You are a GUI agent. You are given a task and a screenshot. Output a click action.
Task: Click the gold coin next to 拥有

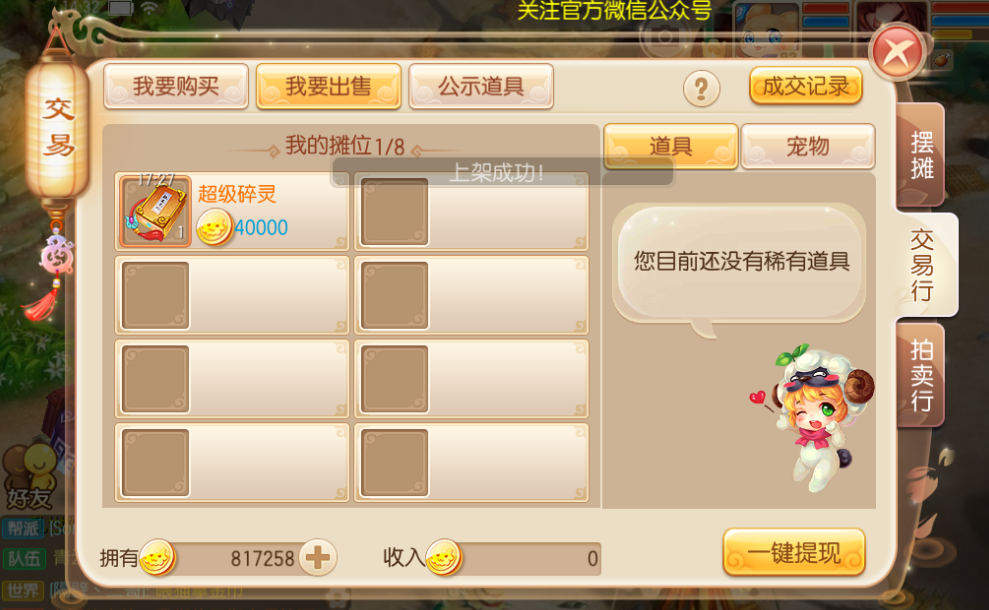point(157,558)
